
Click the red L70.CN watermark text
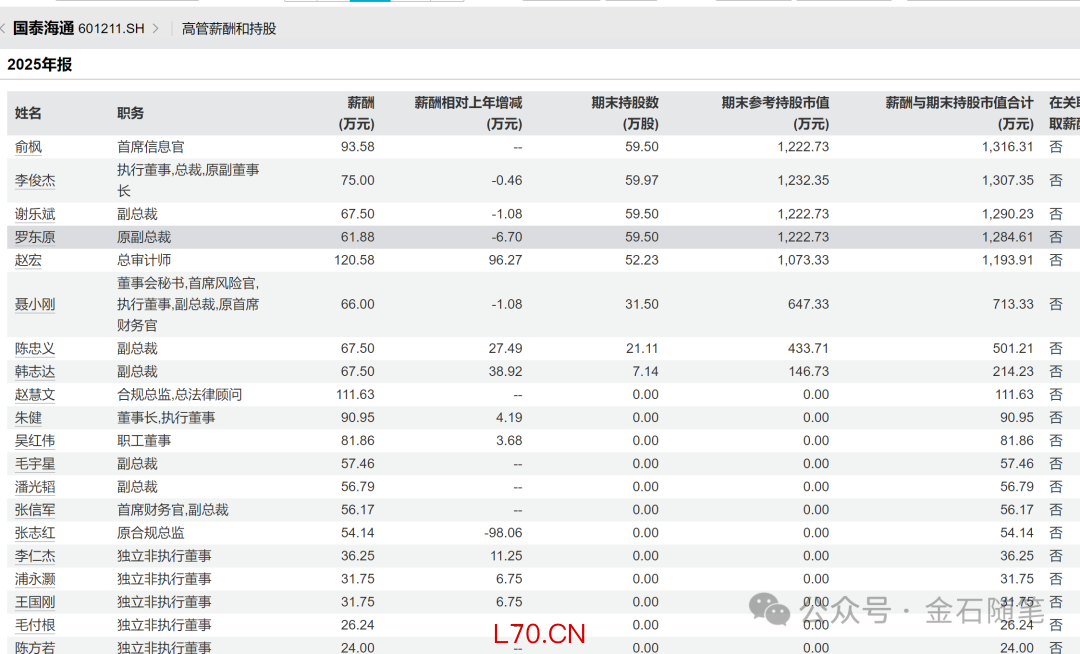coord(539,633)
